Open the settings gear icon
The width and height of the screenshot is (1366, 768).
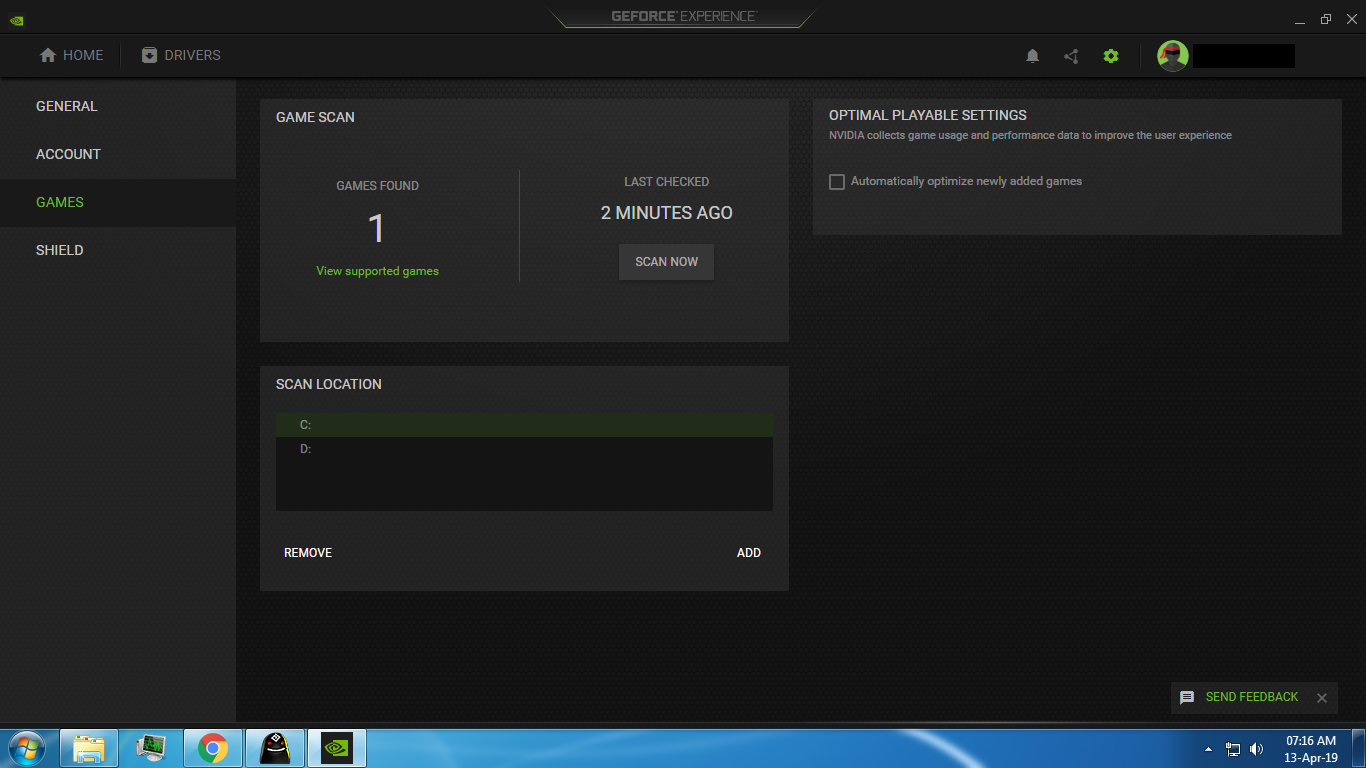click(1110, 56)
